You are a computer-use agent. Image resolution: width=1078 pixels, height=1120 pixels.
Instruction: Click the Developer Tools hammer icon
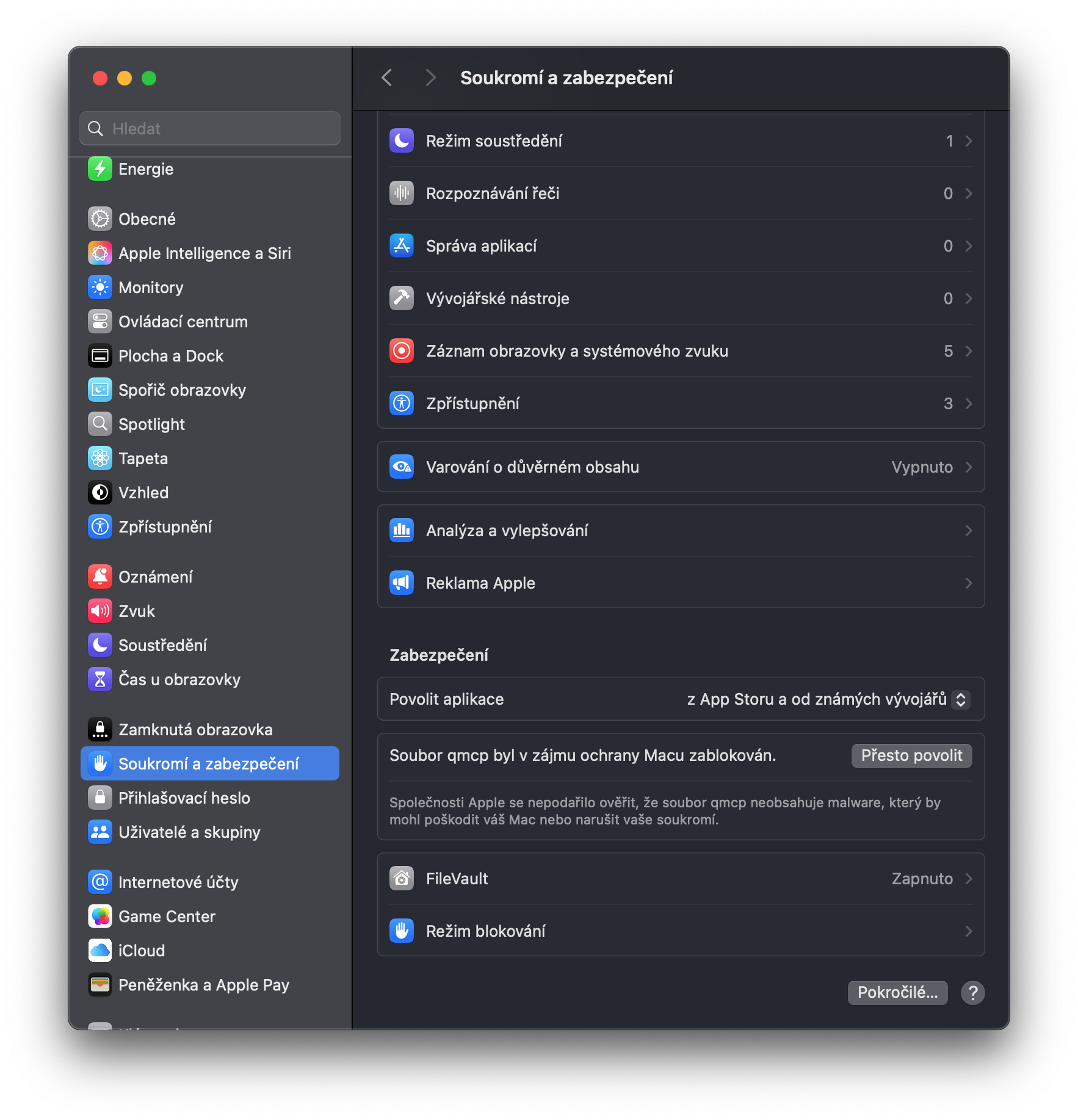[x=402, y=299]
